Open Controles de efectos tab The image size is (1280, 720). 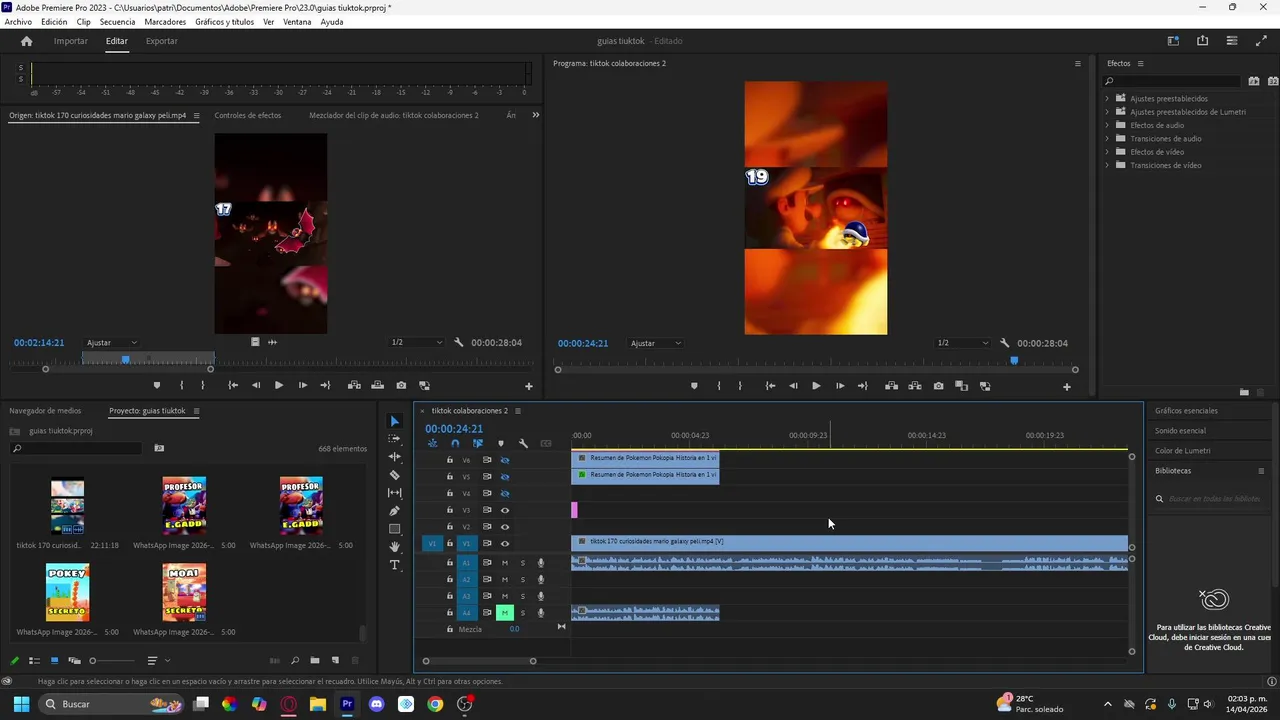point(248,115)
